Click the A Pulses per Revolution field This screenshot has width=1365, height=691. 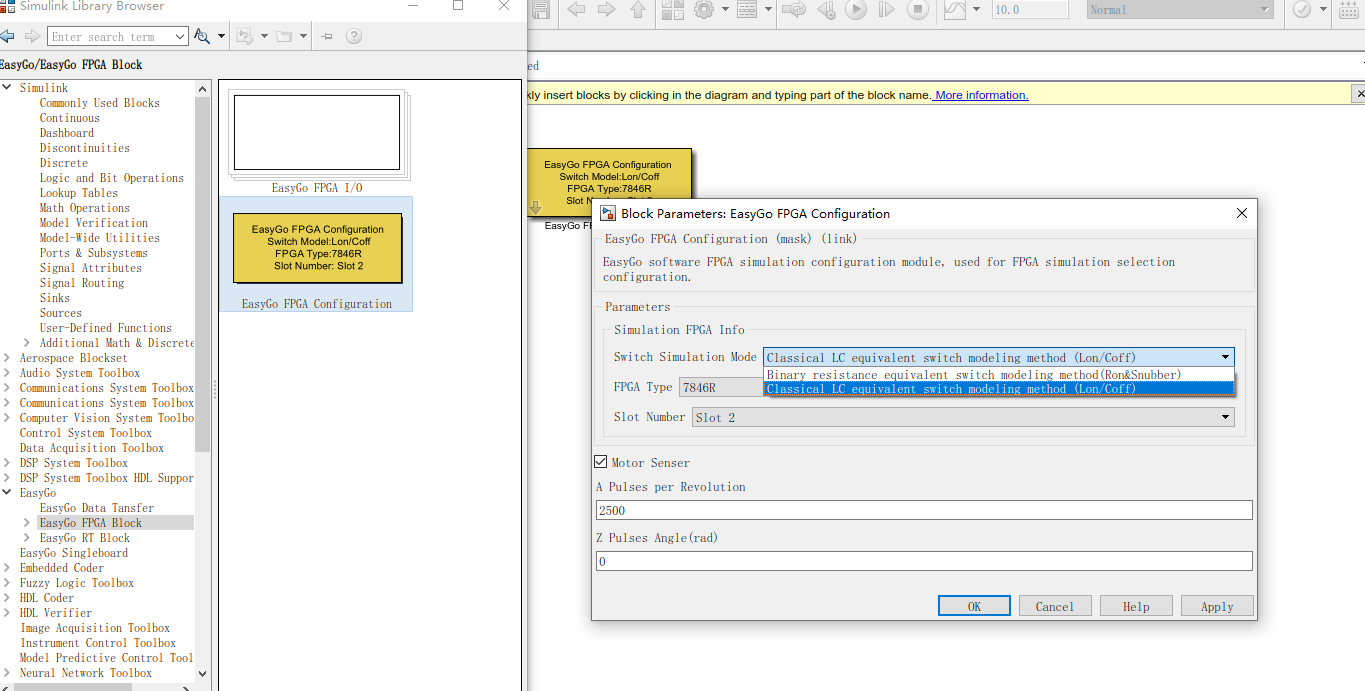point(924,510)
